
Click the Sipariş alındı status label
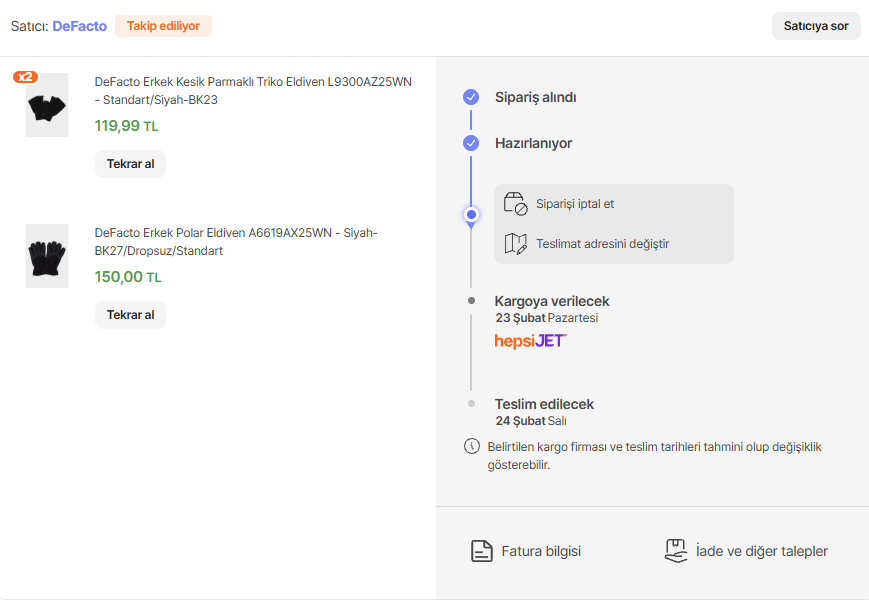pos(535,97)
